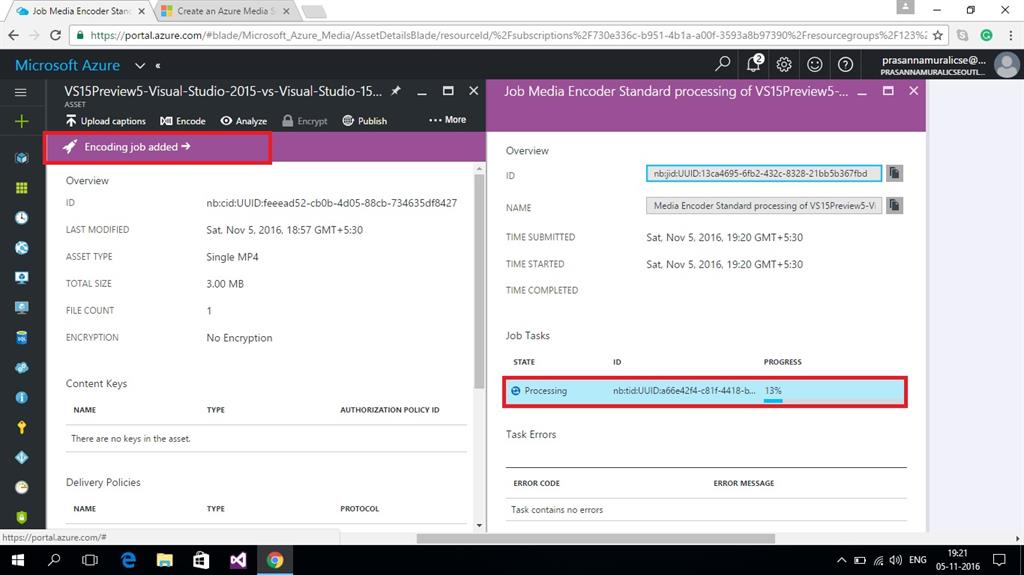This screenshot has width=1024, height=575.
Task: Open the clock Recent icon in sidebar
Action: pyautogui.click(x=22, y=218)
